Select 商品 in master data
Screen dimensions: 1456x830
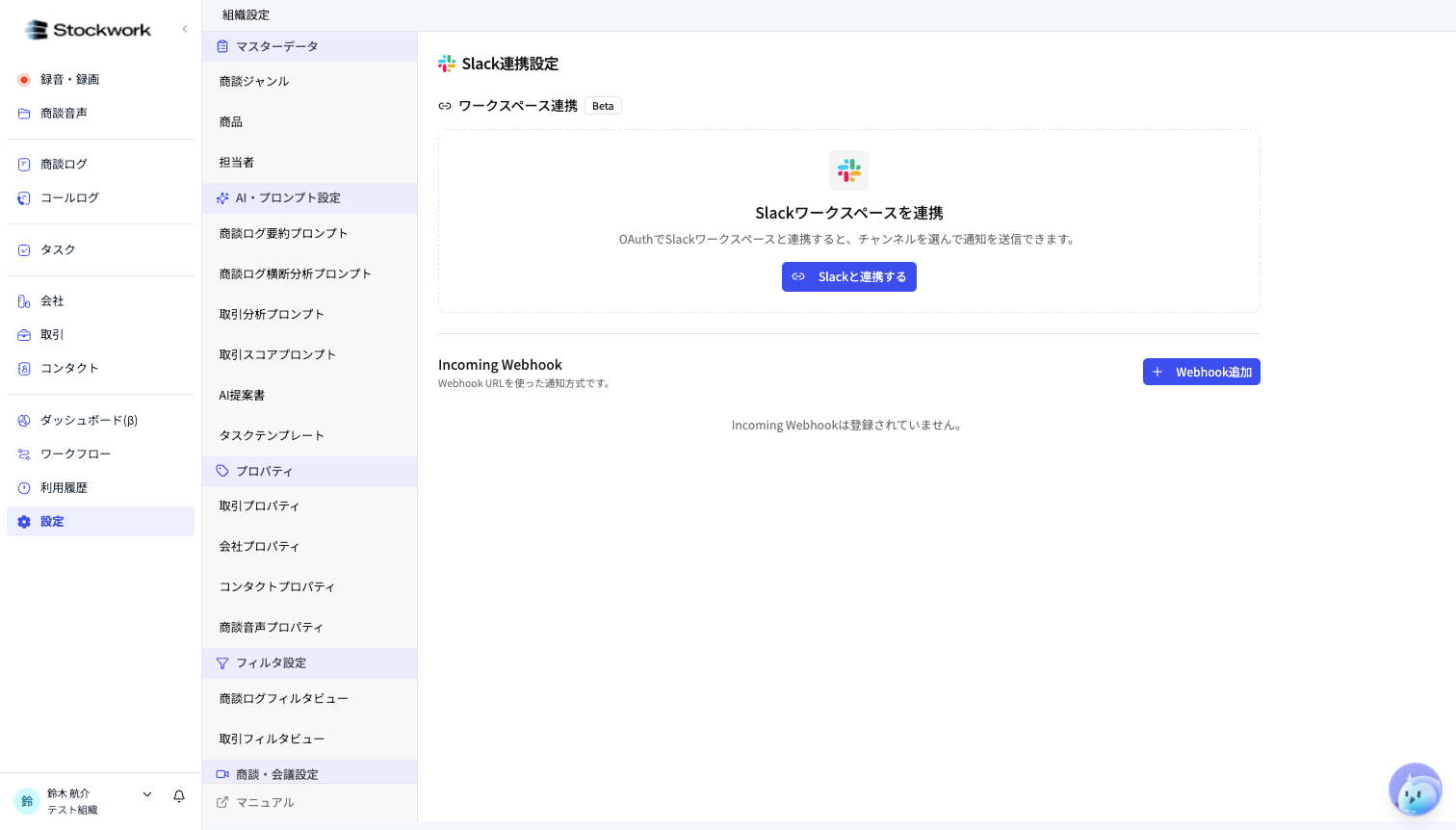(309, 122)
